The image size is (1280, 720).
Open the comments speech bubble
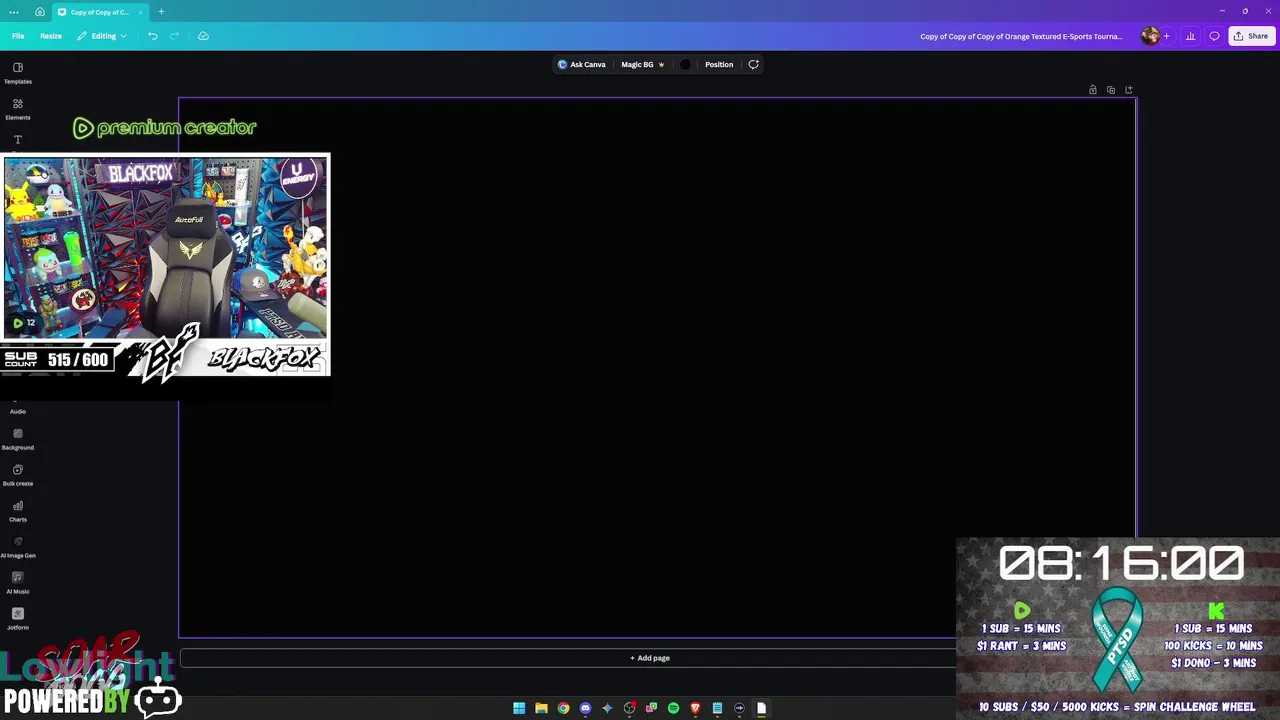[x=1214, y=36]
